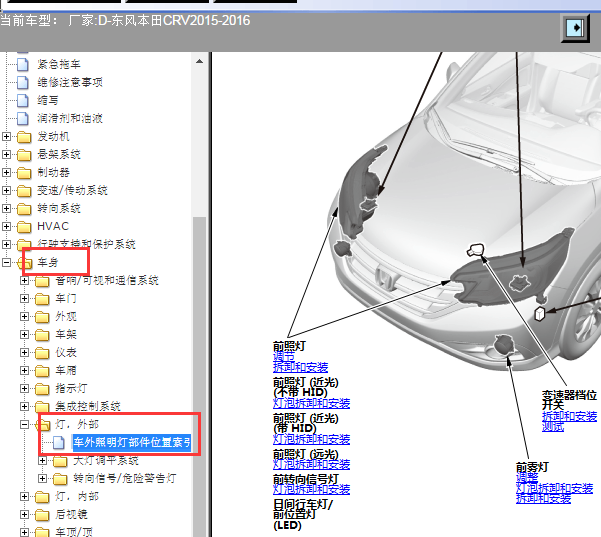Viewport: 601px width, 537px height.
Task: Expand the 制动器 tree node
Action: tap(7, 172)
